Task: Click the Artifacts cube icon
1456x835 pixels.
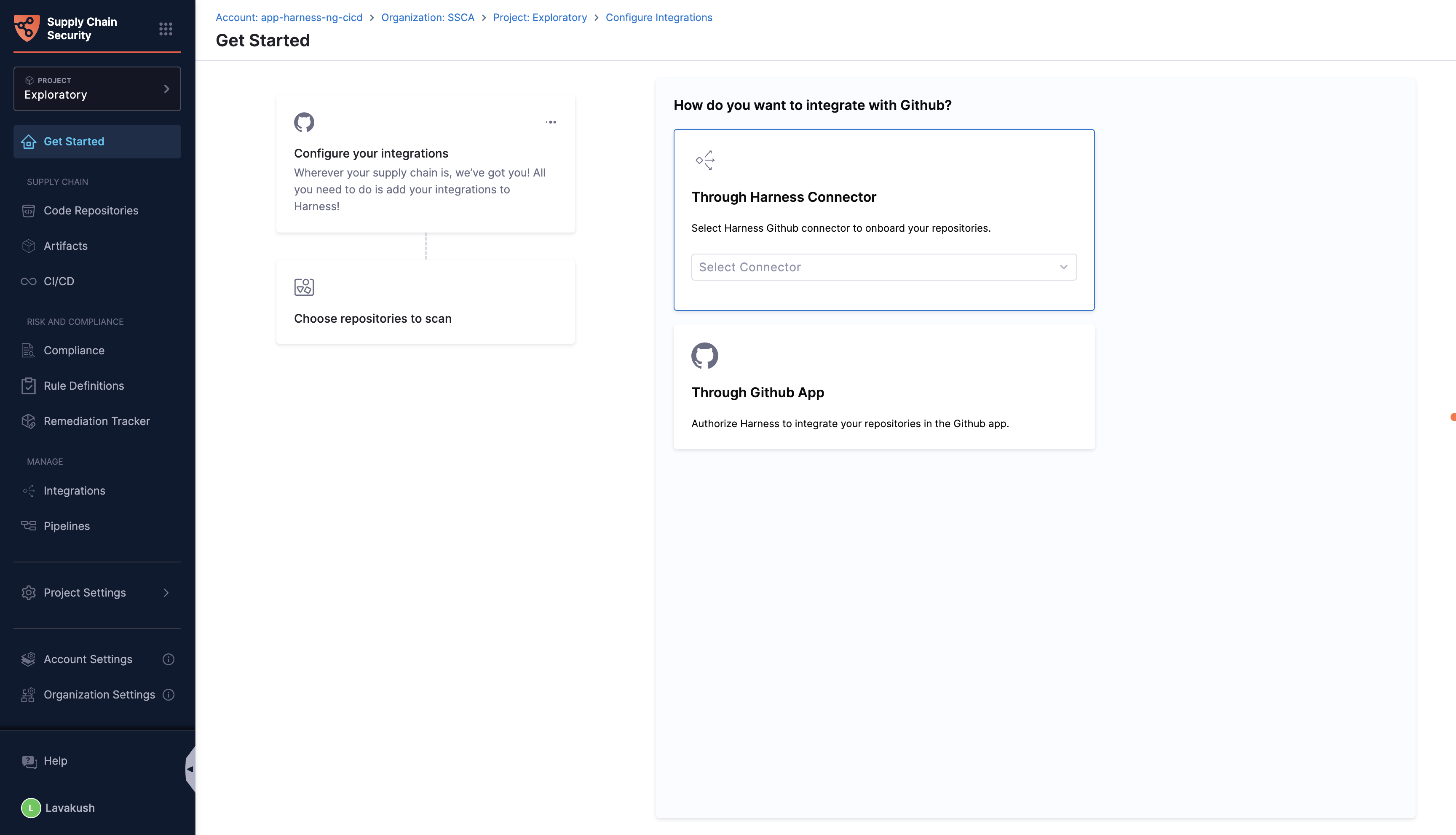Action: [x=29, y=246]
